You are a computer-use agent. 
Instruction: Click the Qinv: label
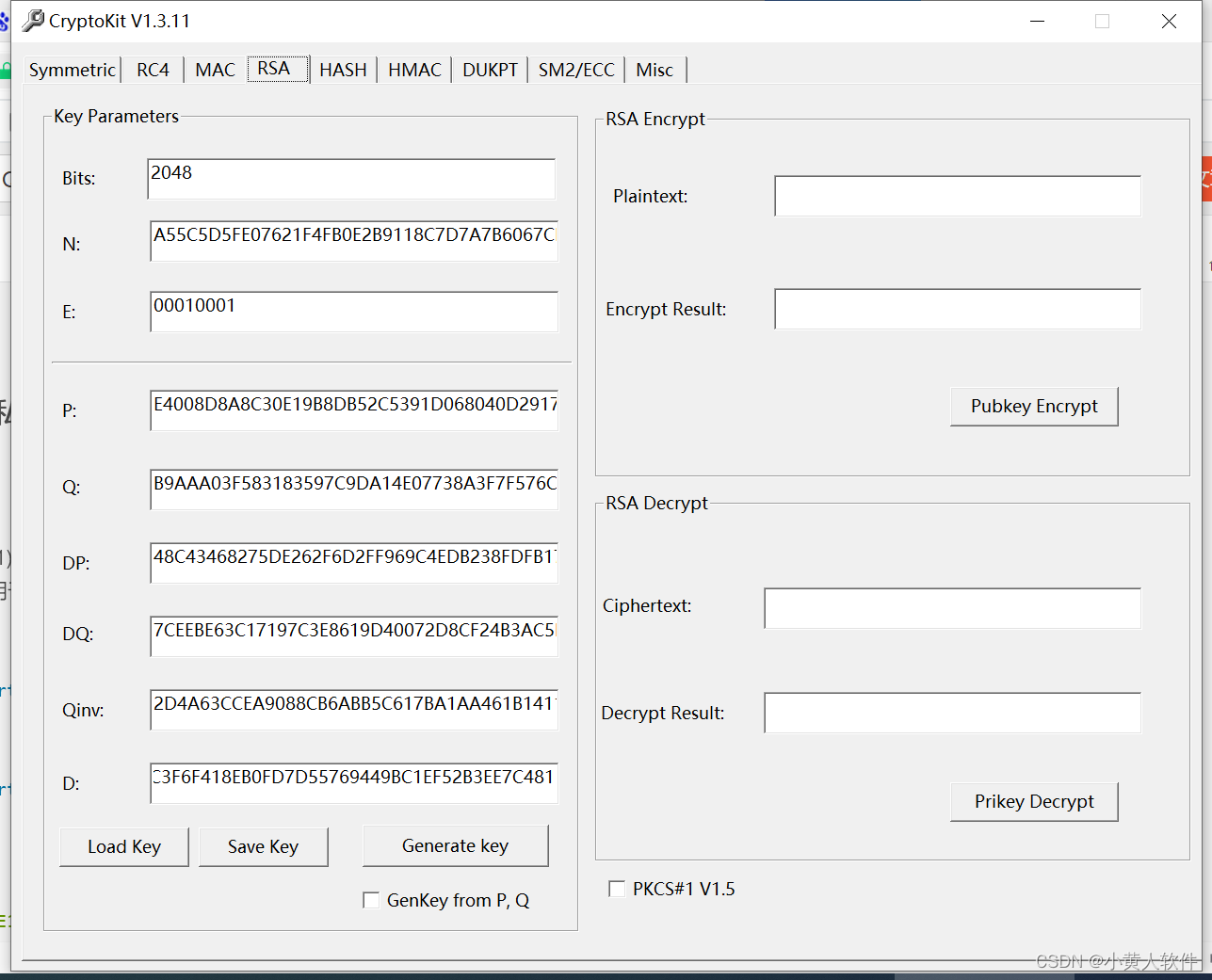click(x=83, y=710)
